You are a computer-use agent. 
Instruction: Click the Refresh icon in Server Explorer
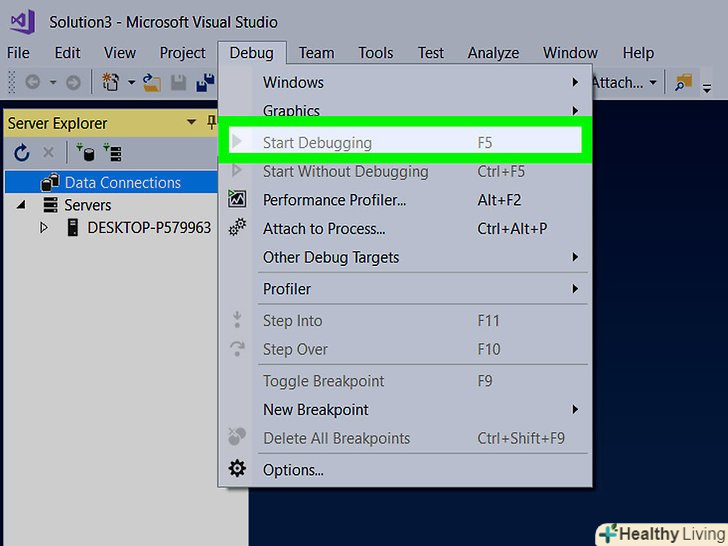point(22,153)
